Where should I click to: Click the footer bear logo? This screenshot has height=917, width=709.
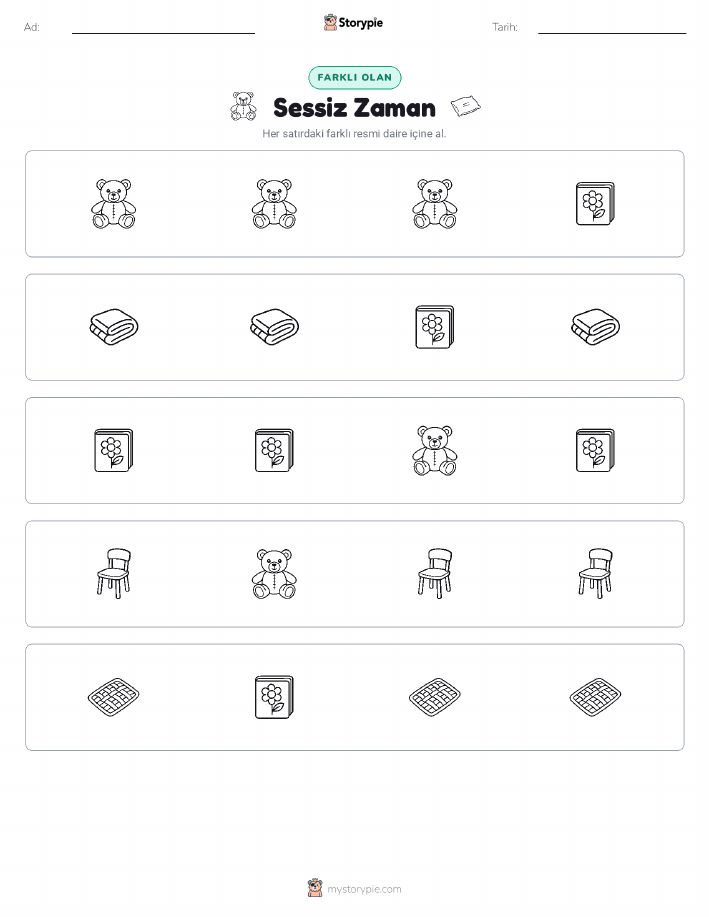tap(315, 888)
